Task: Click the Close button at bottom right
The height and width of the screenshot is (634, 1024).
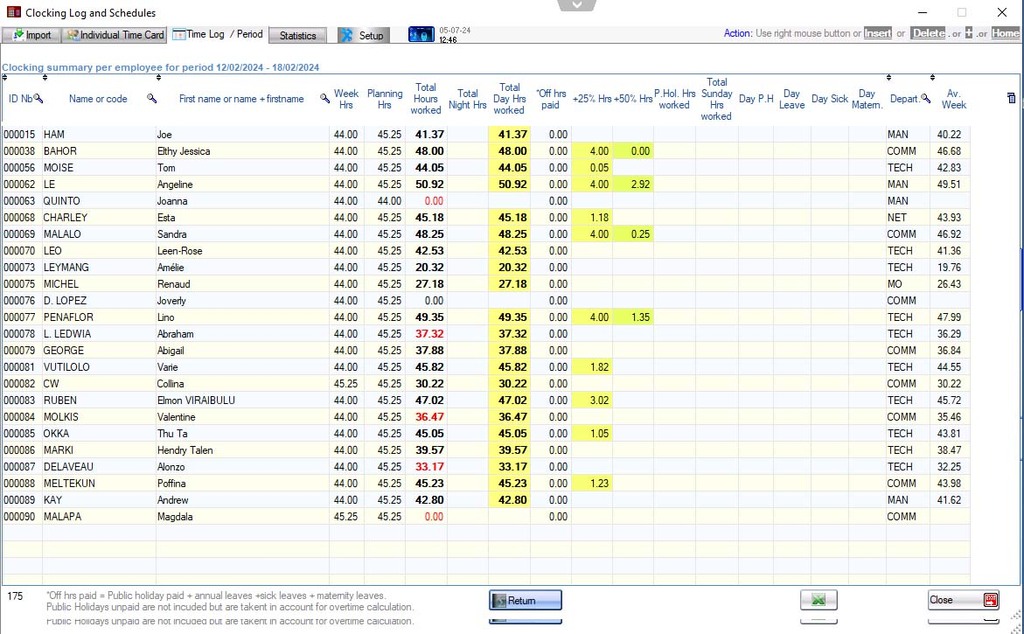Action: 963,600
